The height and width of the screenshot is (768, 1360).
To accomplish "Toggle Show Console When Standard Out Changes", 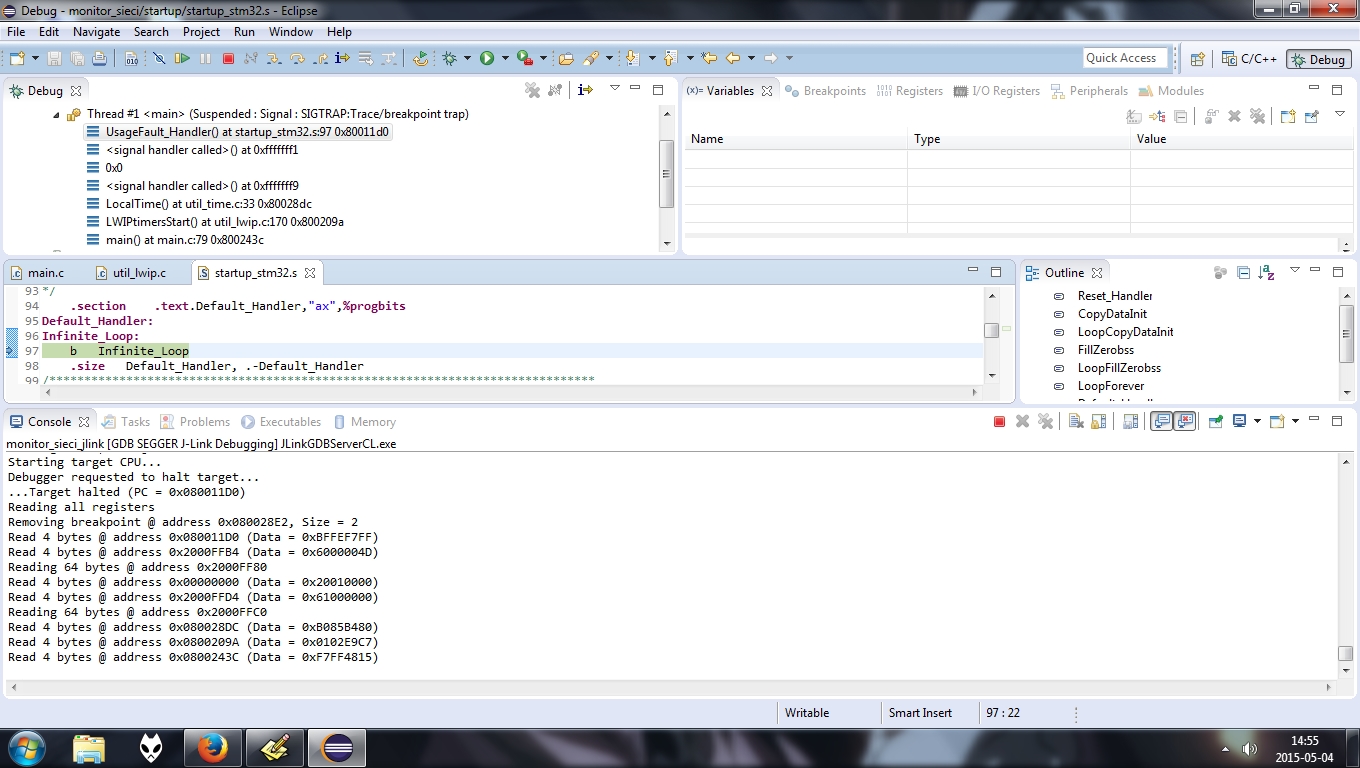I will click(x=1160, y=420).
